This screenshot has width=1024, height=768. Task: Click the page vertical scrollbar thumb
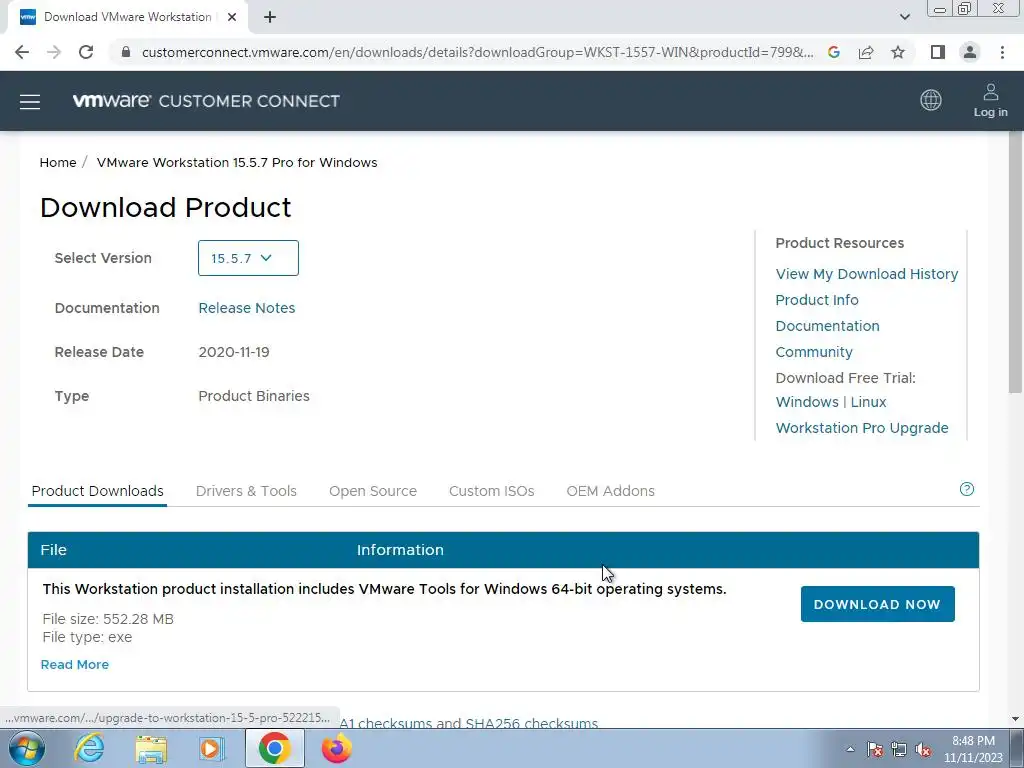click(x=1016, y=262)
